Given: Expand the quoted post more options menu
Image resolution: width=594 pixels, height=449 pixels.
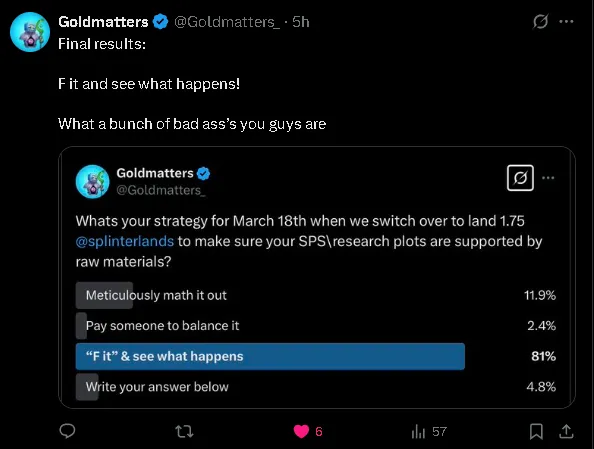Looking at the screenshot, I should 548,178.
